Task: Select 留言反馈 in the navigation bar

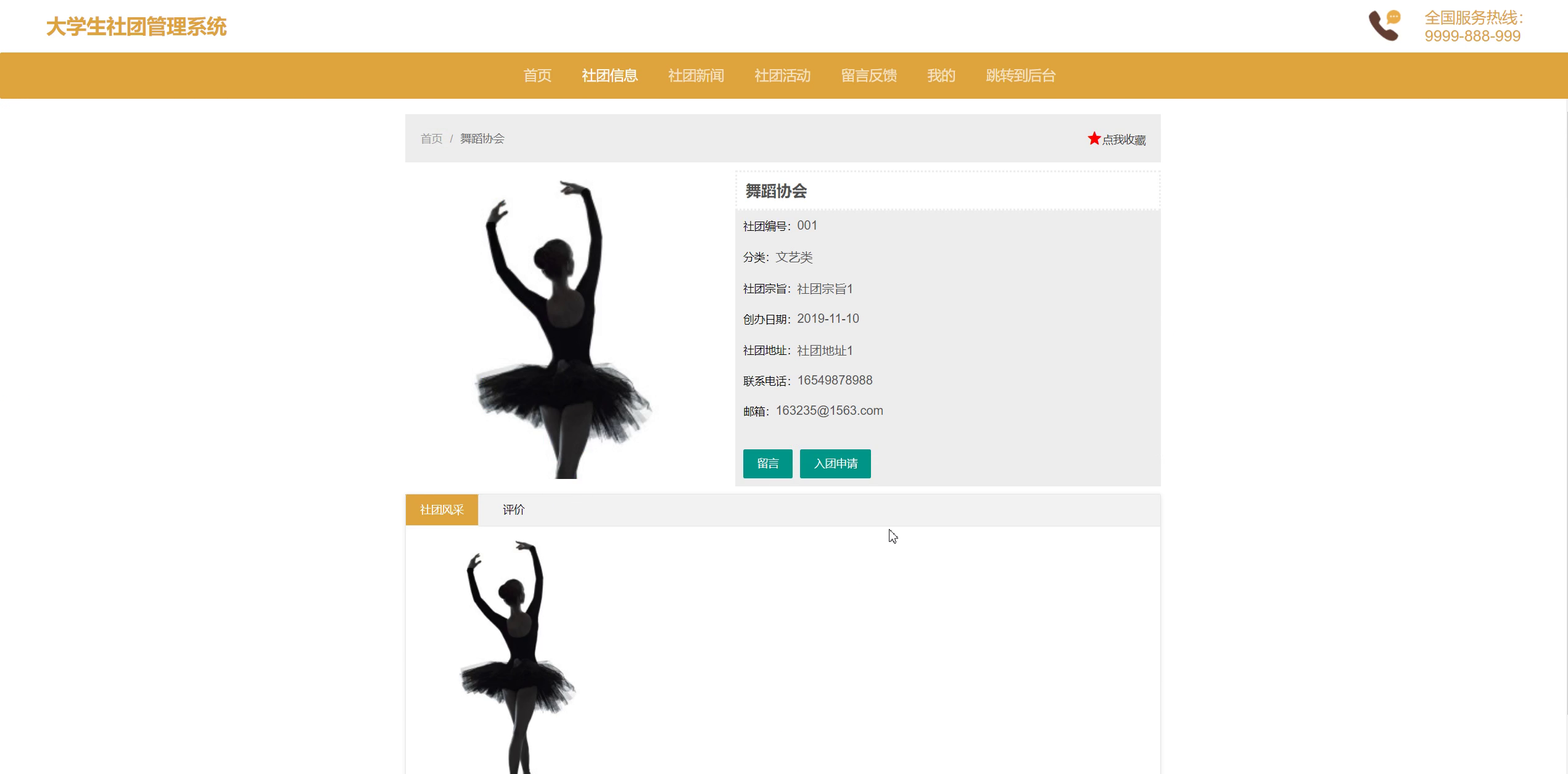Action: [x=869, y=75]
